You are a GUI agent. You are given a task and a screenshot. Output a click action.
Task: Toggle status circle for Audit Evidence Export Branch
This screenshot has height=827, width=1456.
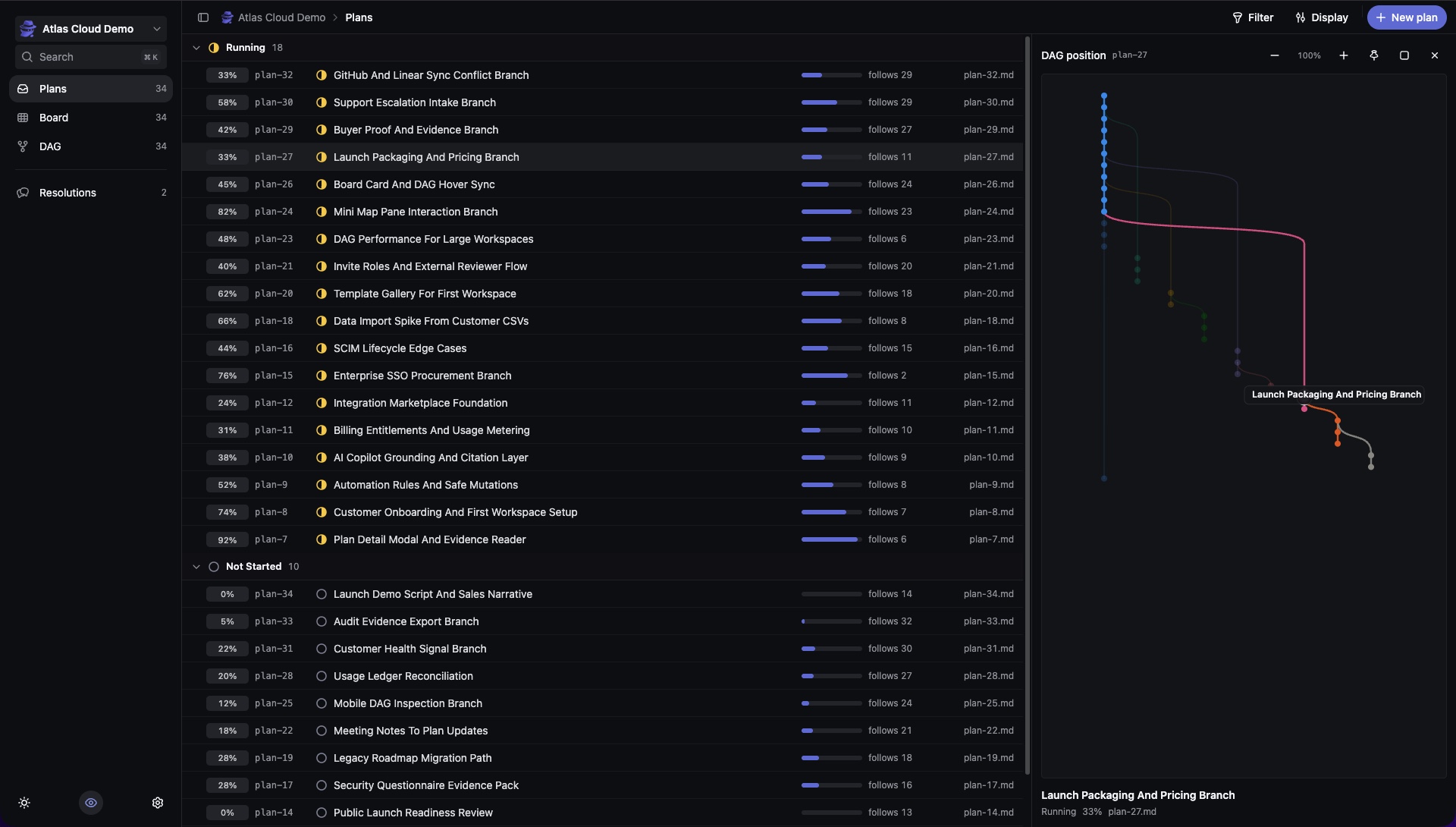point(322,621)
